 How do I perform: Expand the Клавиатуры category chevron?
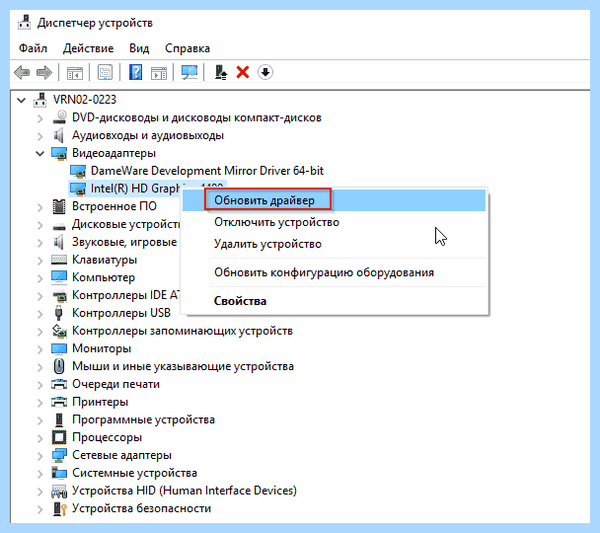point(40,261)
